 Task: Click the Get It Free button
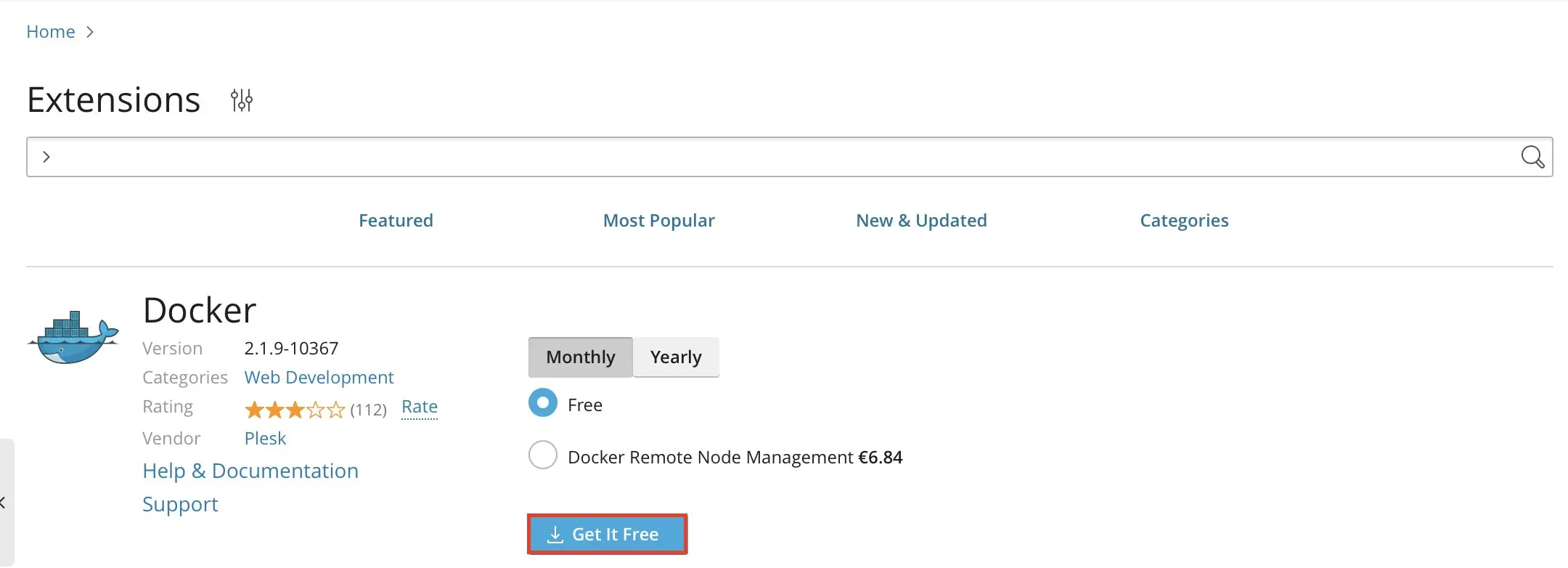coord(607,534)
